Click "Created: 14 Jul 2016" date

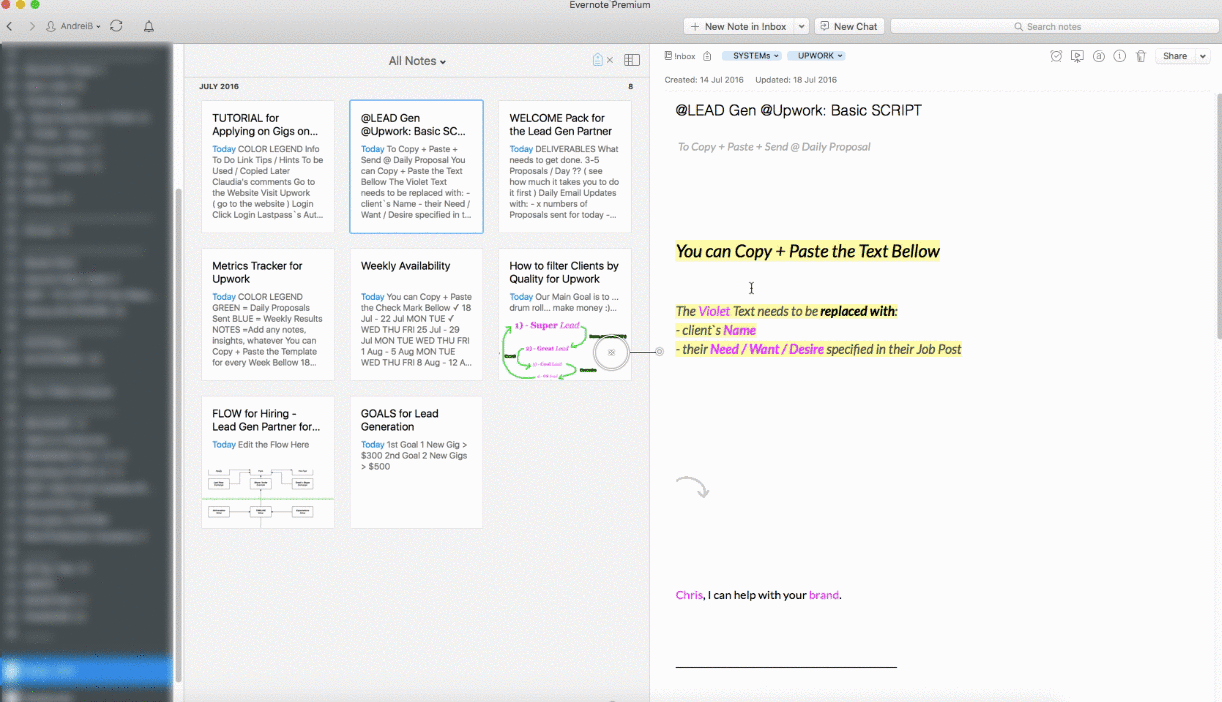pyautogui.click(x=704, y=80)
